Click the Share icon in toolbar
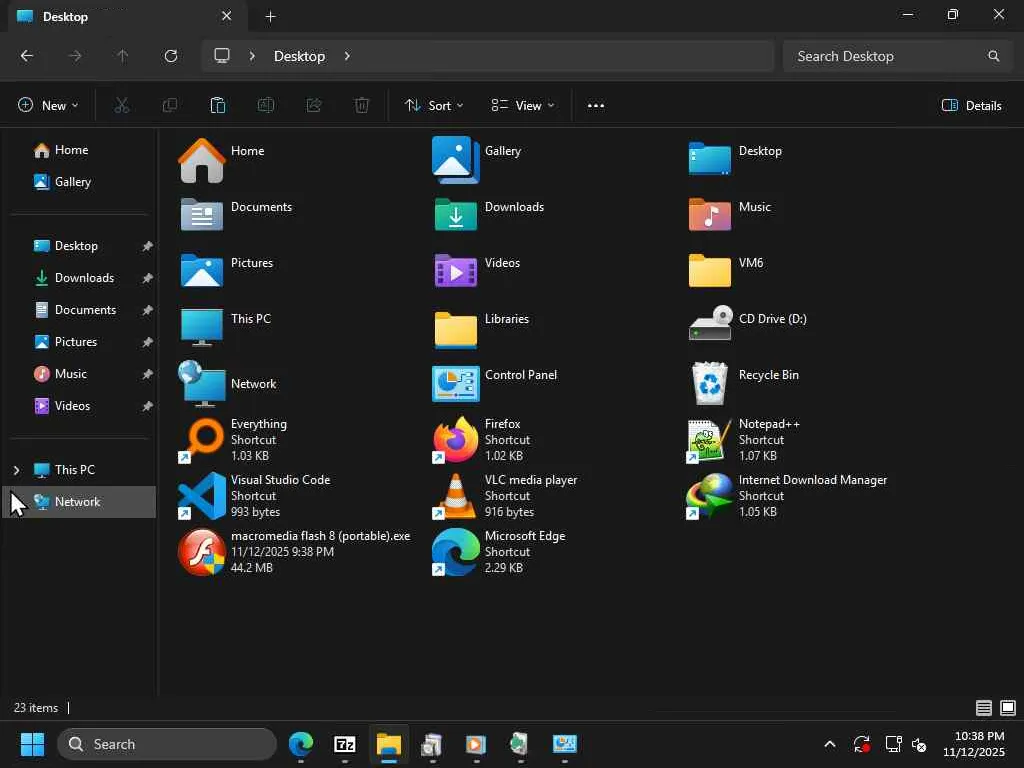The height and width of the screenshot is (768, 1024). (x=314, y=105)
